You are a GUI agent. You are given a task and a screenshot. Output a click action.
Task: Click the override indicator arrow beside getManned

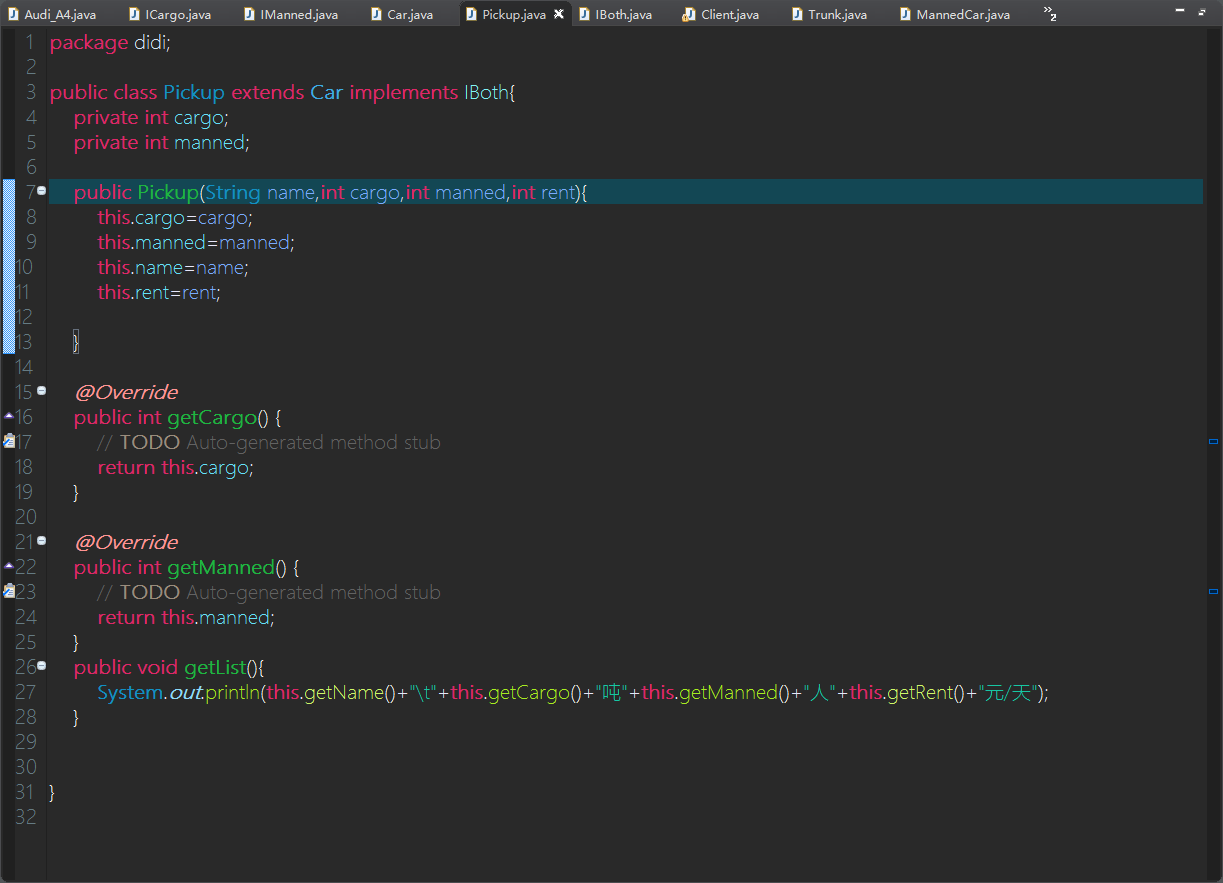(9, 565)
